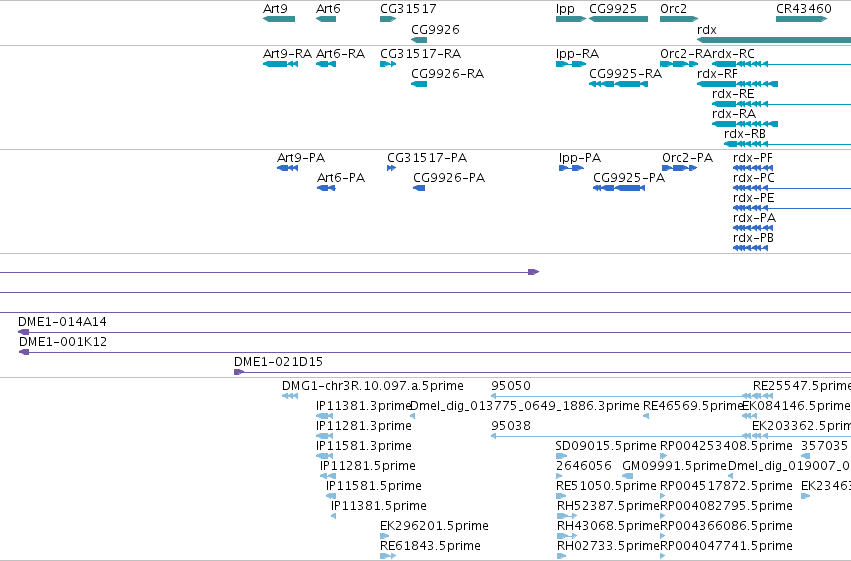
Task: Click the Orc2-RA transcript label
Action: [x=685, y=54]
